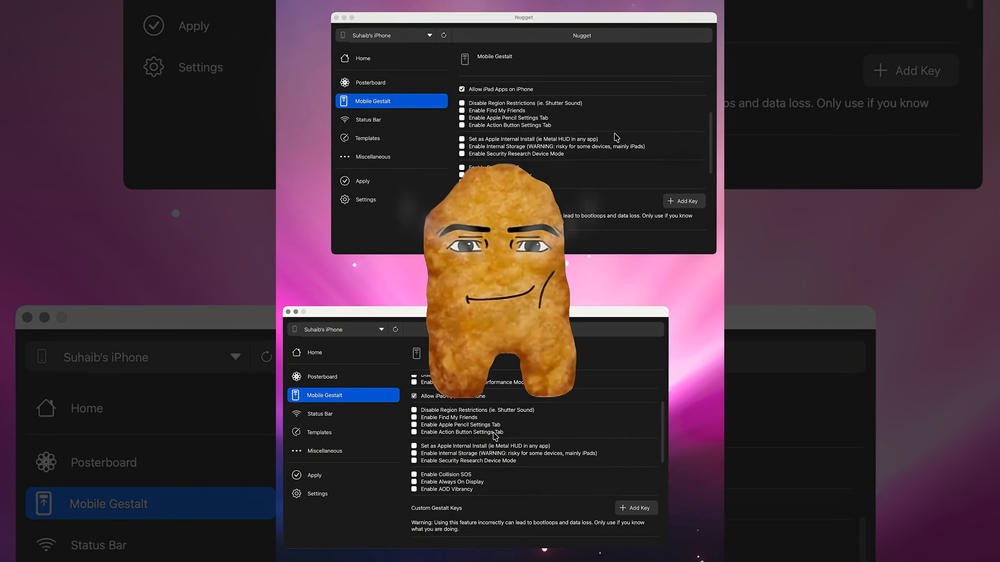The image size is (1000, 562).
Task: Click options list scrollbar in bottom window
Action: (x=663, y=432)
